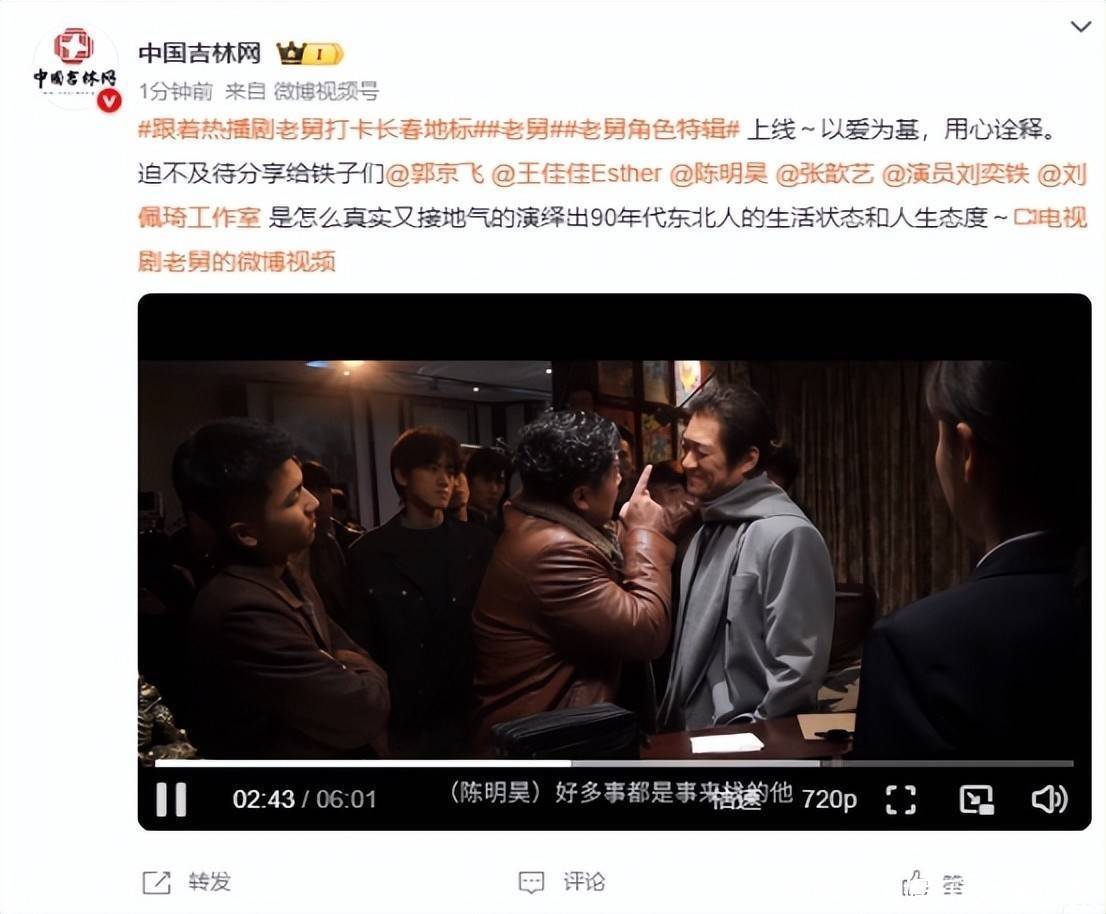Open picture-in-picture mini player
1106x914 pixels.
tap(977, 800)
